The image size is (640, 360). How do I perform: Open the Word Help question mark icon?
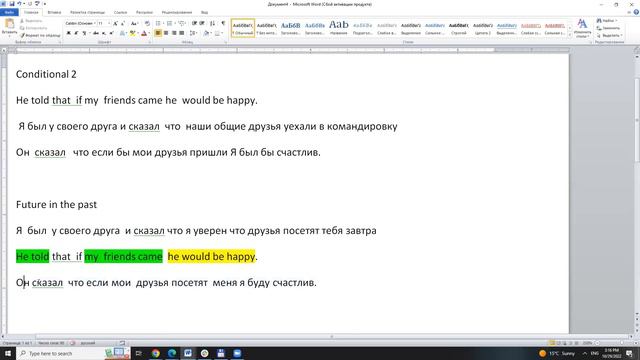[636, 12]
